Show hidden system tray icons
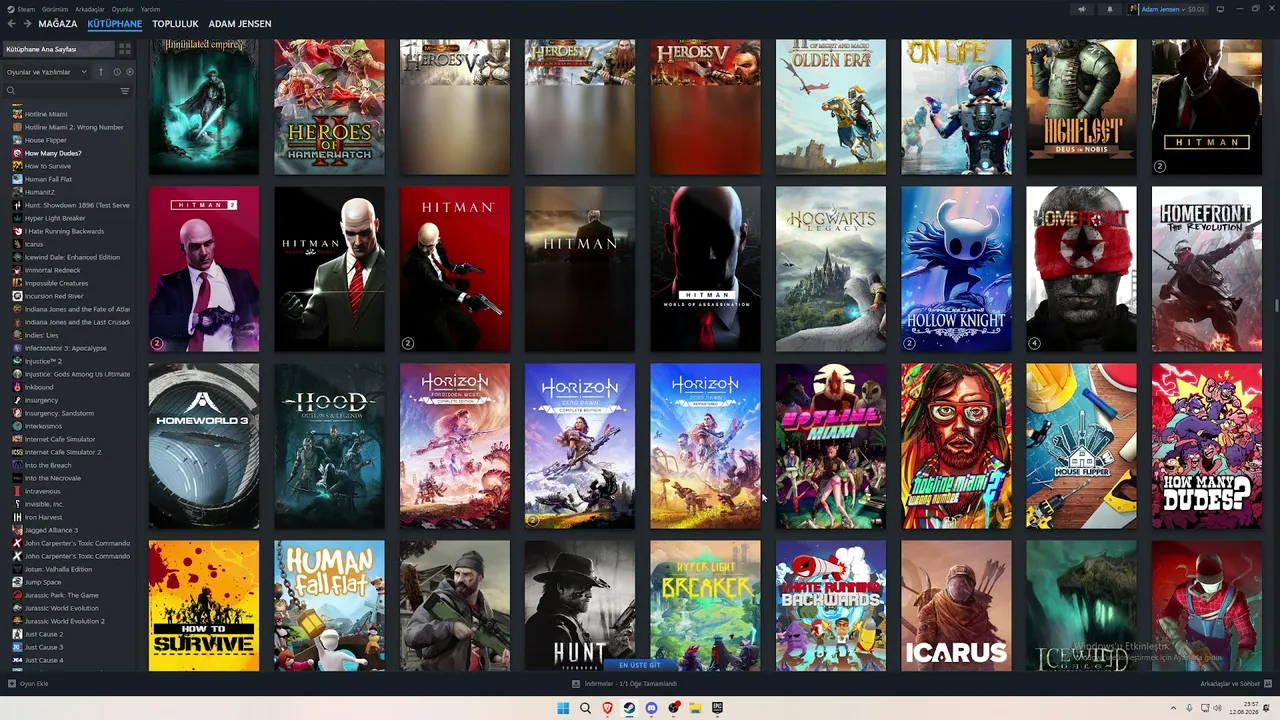The height and width of the screenshot is (720, 1280). pos(1174,708)
